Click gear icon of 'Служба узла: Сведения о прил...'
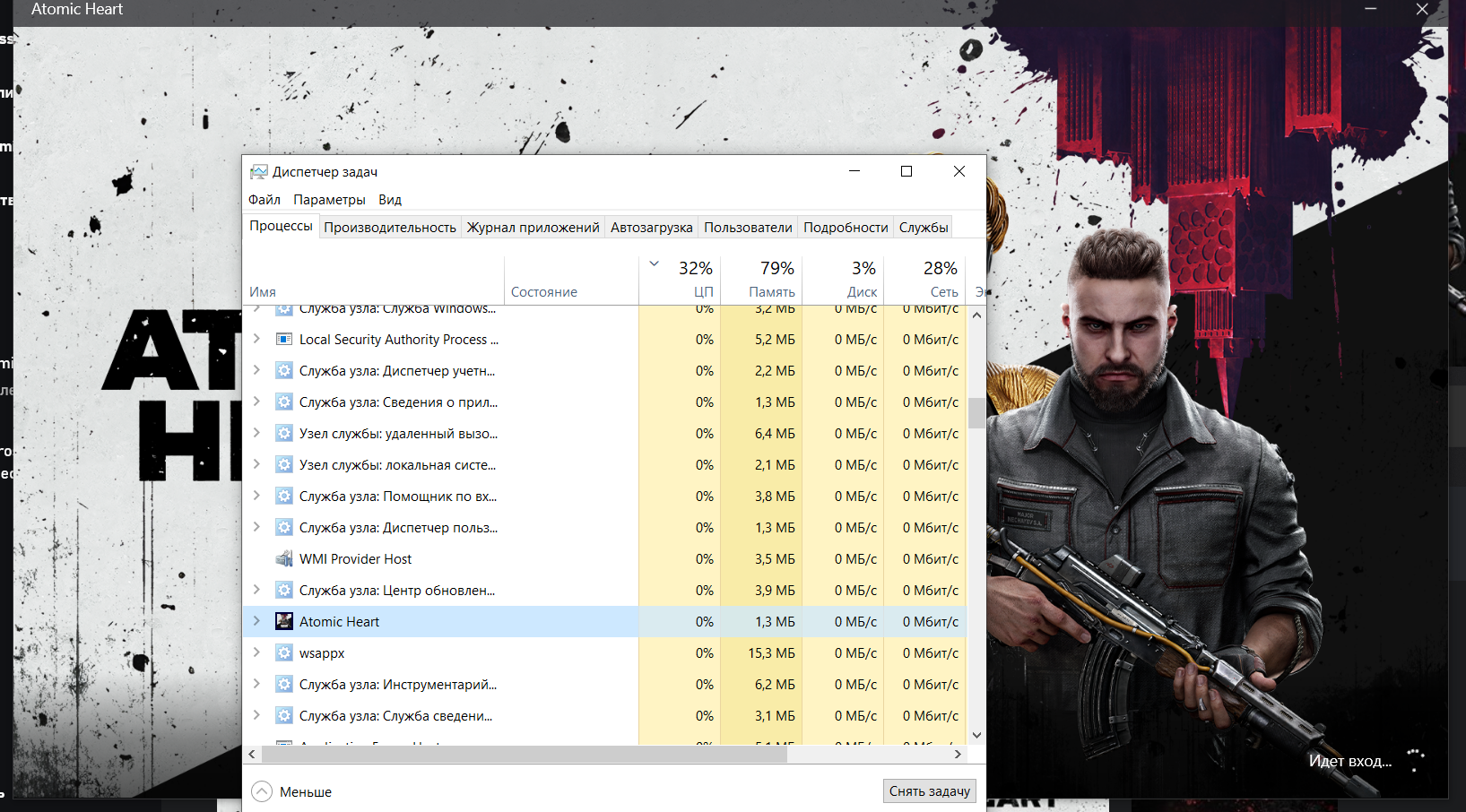Viewport: 1466px width, 812px height. click(x=284, y=402)
